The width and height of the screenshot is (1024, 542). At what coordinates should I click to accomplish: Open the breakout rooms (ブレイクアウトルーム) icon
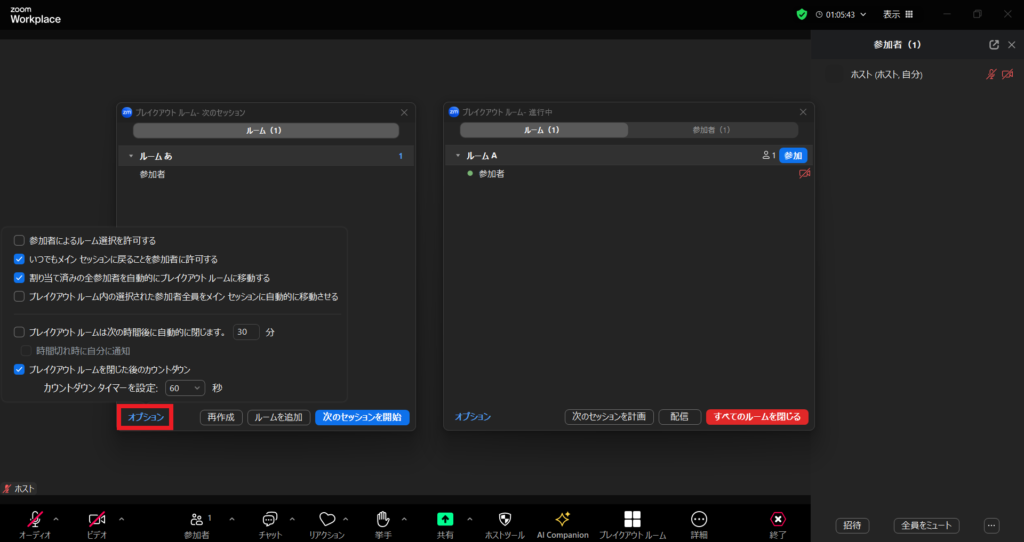pos(632,518)
